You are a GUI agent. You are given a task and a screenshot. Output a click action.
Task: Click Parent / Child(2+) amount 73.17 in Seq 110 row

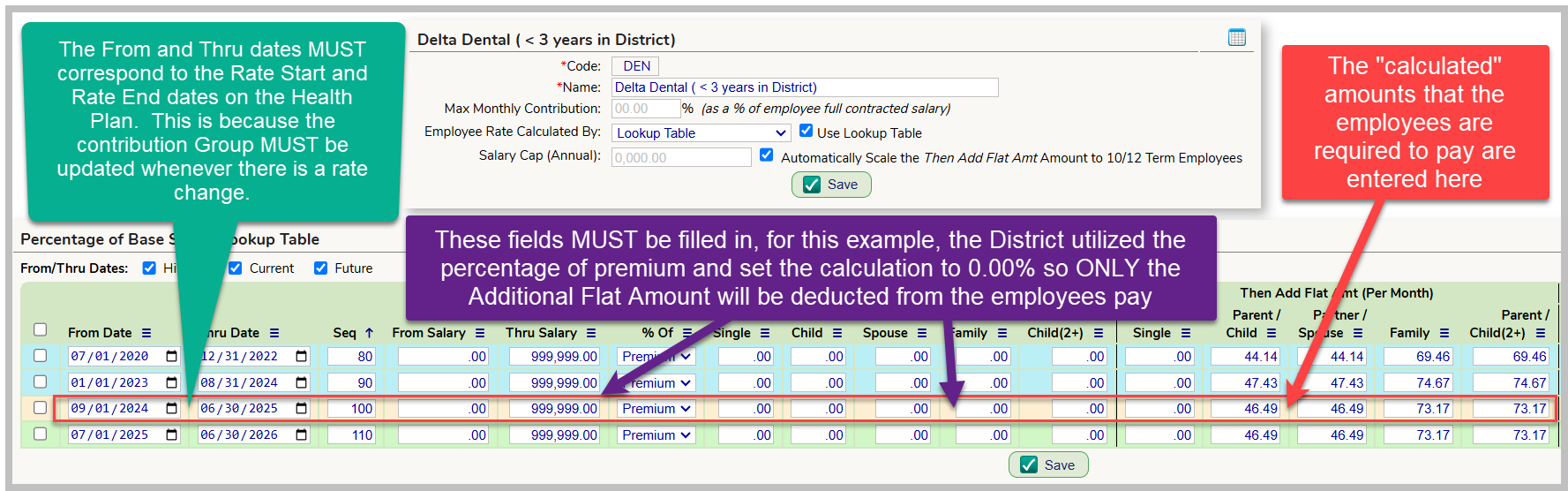click(1512, 435)
